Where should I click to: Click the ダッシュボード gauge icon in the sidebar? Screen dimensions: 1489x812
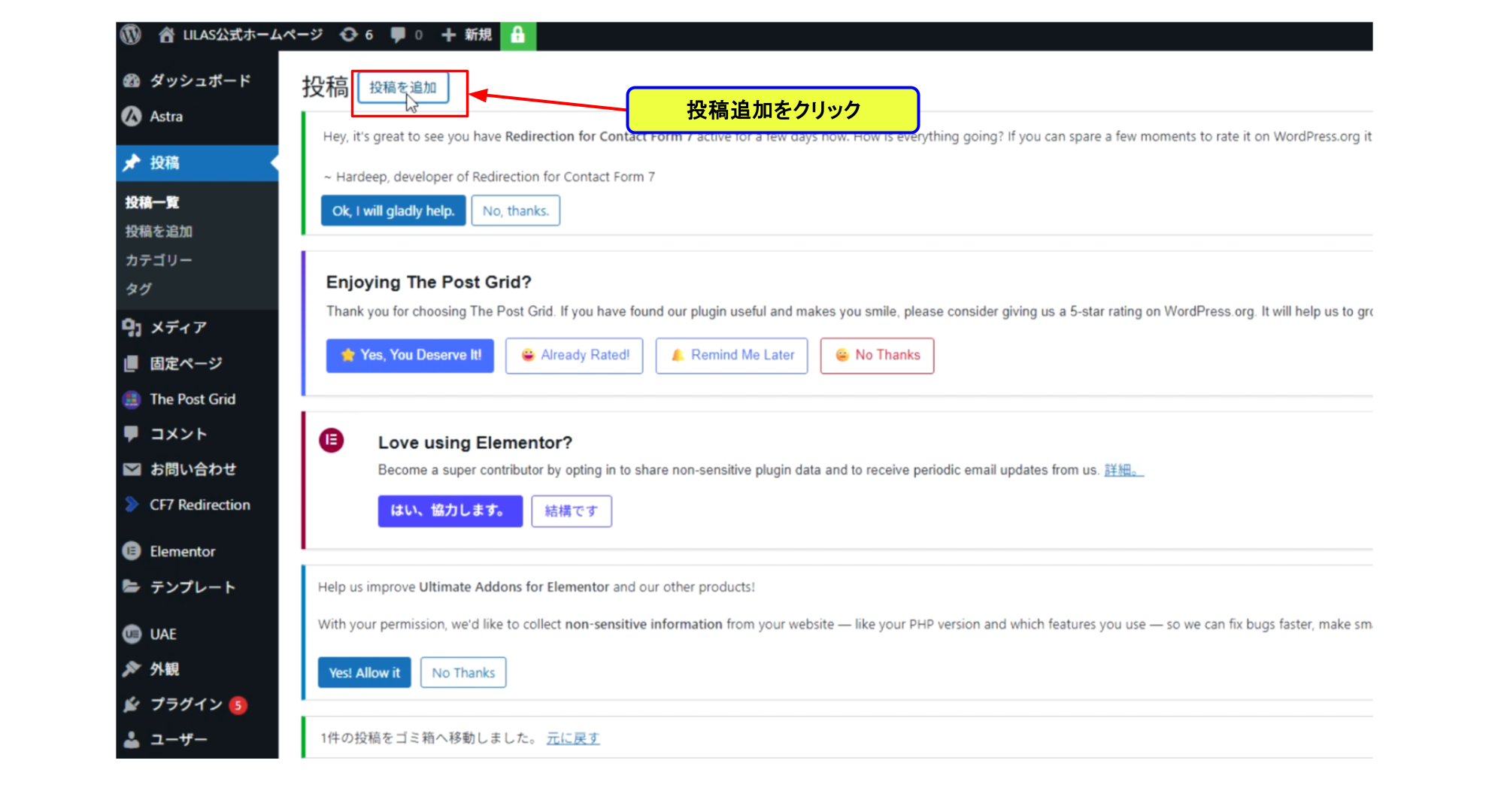pyautogui.click(x=132, y=80)
